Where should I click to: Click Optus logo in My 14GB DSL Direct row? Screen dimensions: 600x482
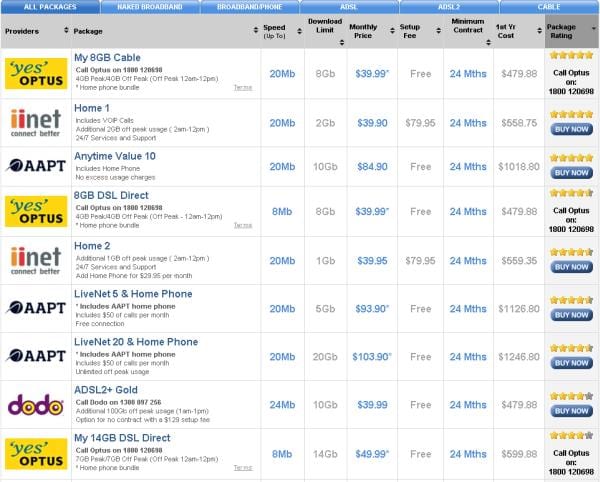[36, 454]
